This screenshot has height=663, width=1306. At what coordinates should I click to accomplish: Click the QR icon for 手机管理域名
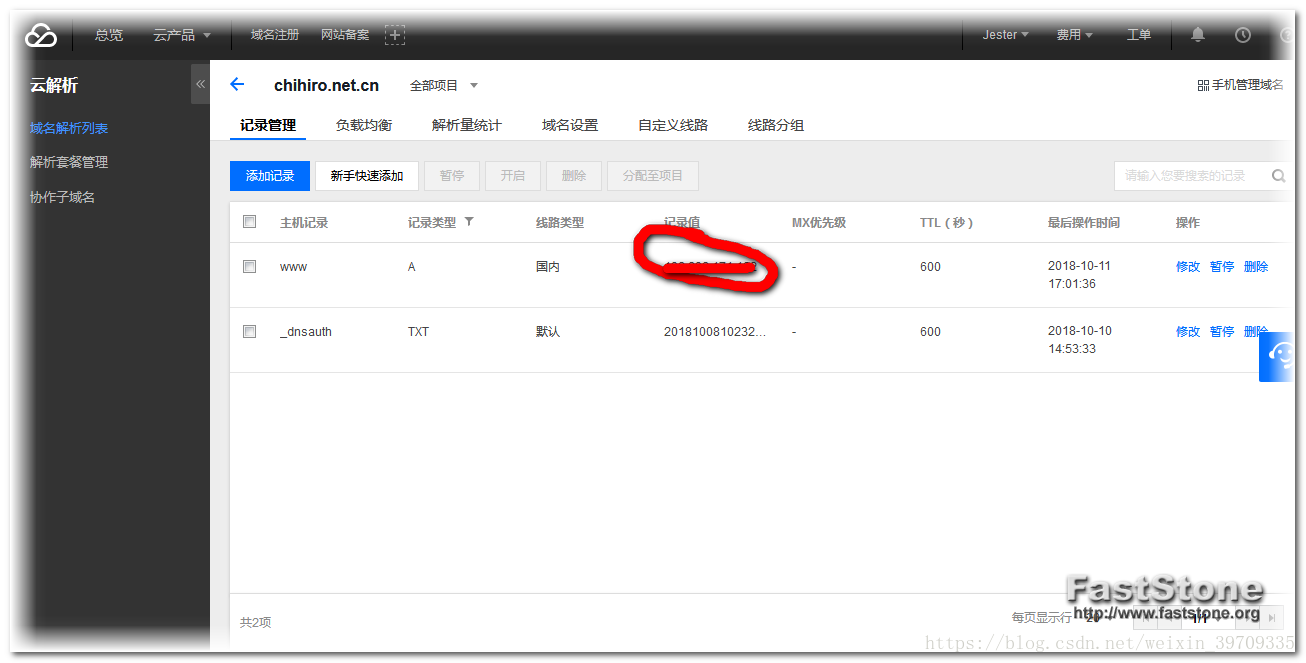point(1203,86)
